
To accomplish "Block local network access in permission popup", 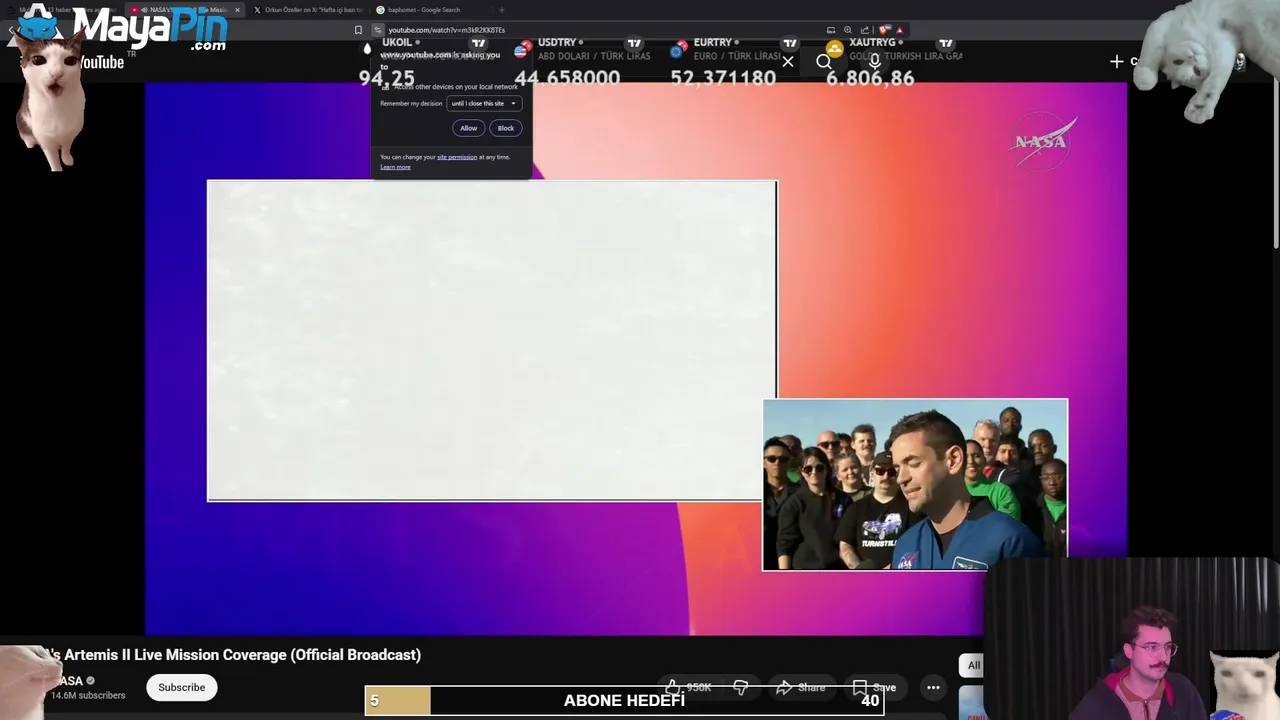I will [506, 128].
